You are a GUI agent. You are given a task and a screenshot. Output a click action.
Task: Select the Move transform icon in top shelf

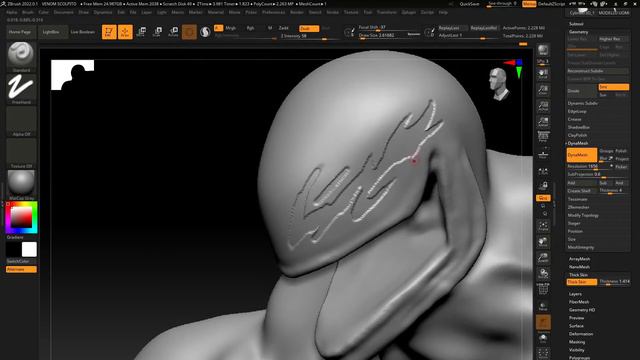click(141, 32)
